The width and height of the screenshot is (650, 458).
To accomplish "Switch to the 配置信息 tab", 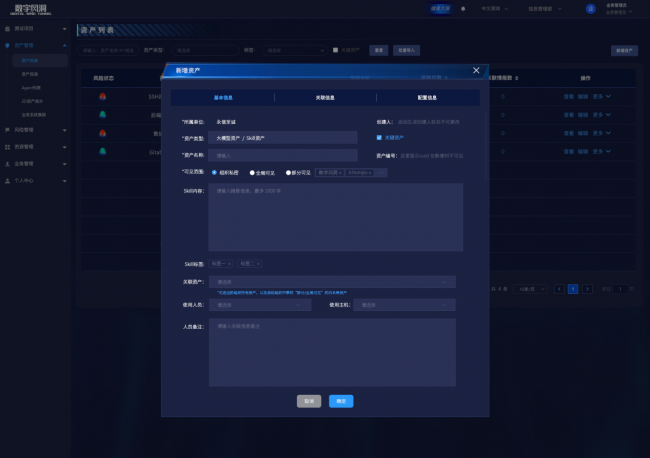I will pos(426,98).
